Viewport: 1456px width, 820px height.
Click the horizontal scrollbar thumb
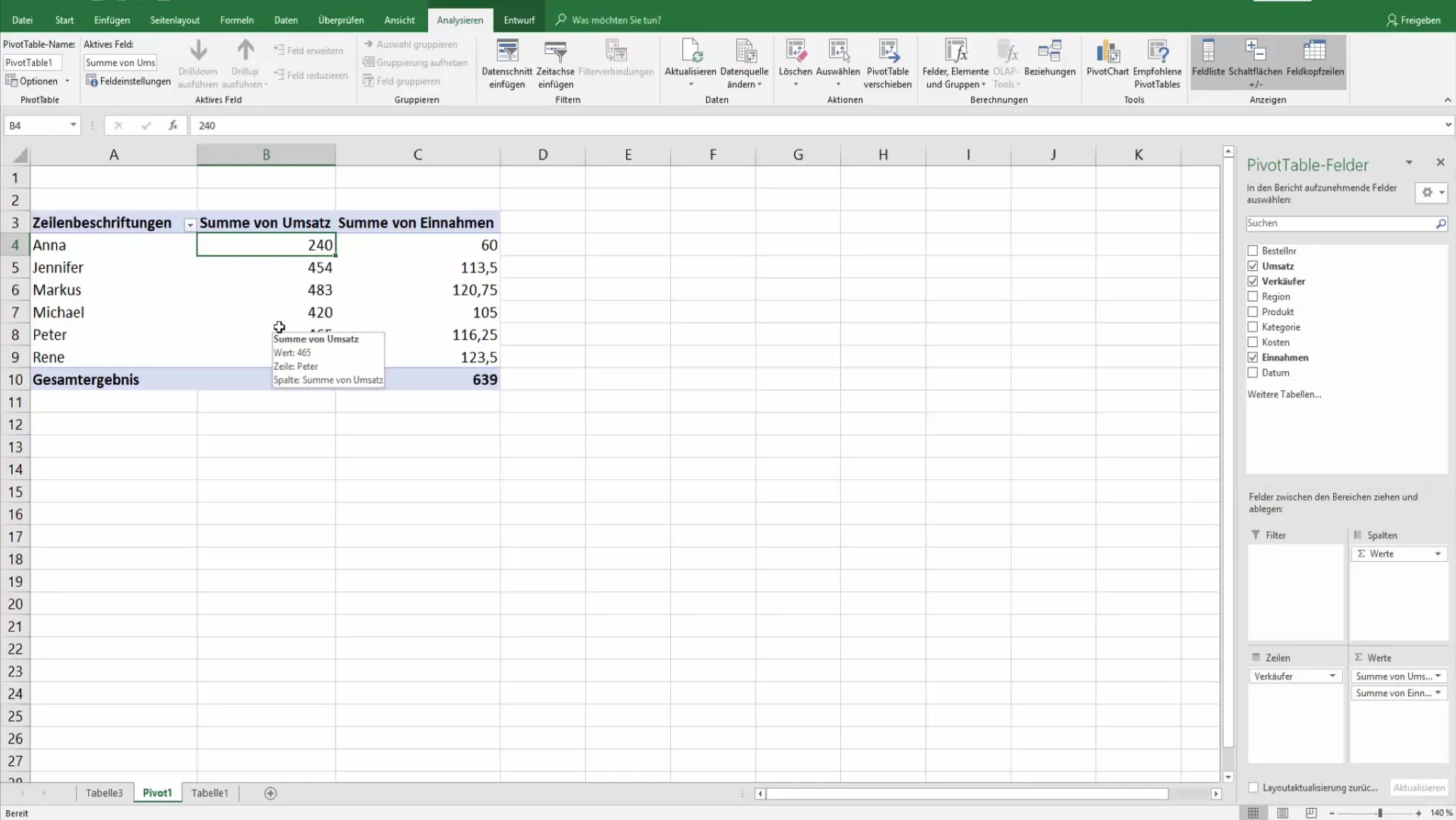(x=966, y=794)
